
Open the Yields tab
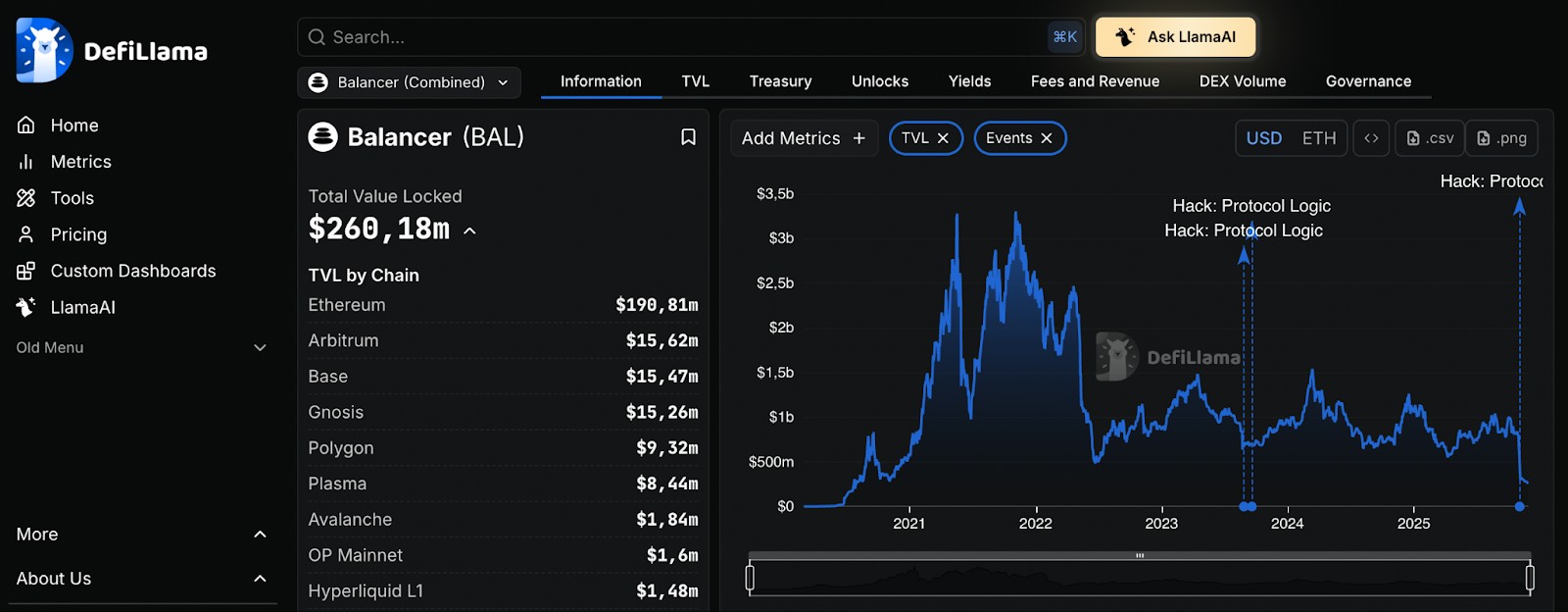970,81
